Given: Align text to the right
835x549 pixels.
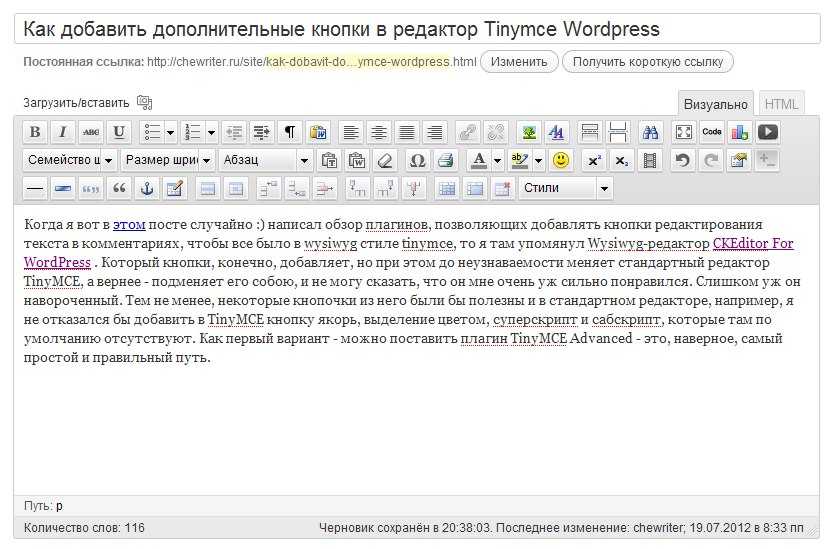Looking at the screenshot, I should [435, 132].
